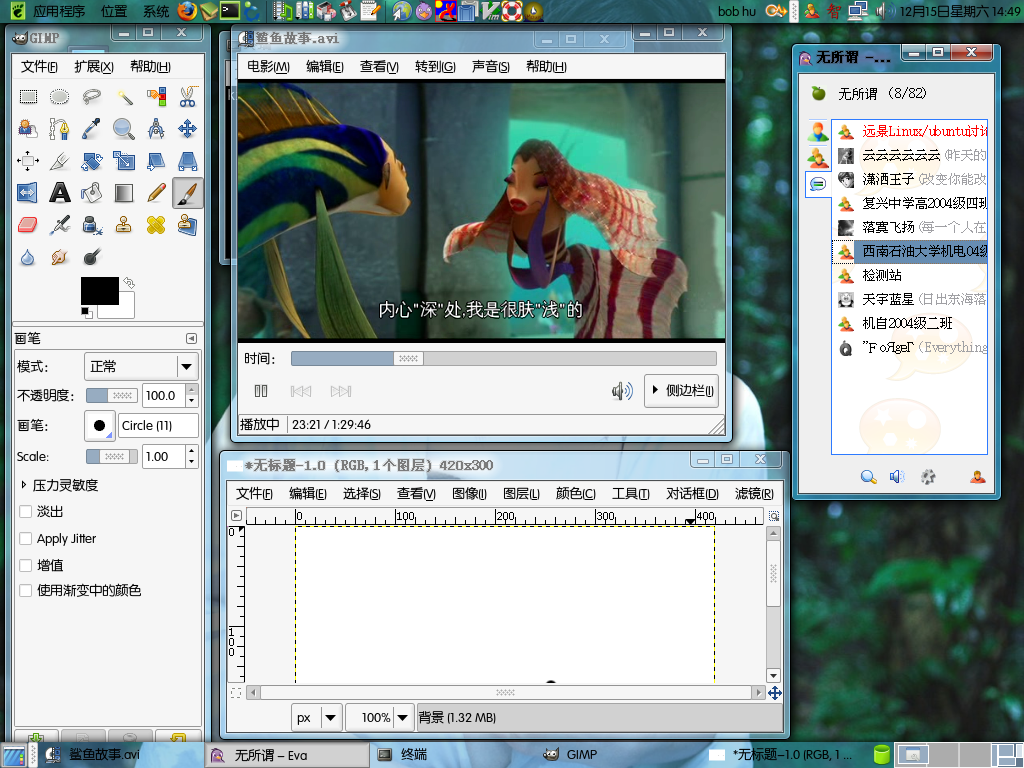Open brush selector showing Circle (11)
The height and width of the screenshot is (768, 1024).
point(100,426)
